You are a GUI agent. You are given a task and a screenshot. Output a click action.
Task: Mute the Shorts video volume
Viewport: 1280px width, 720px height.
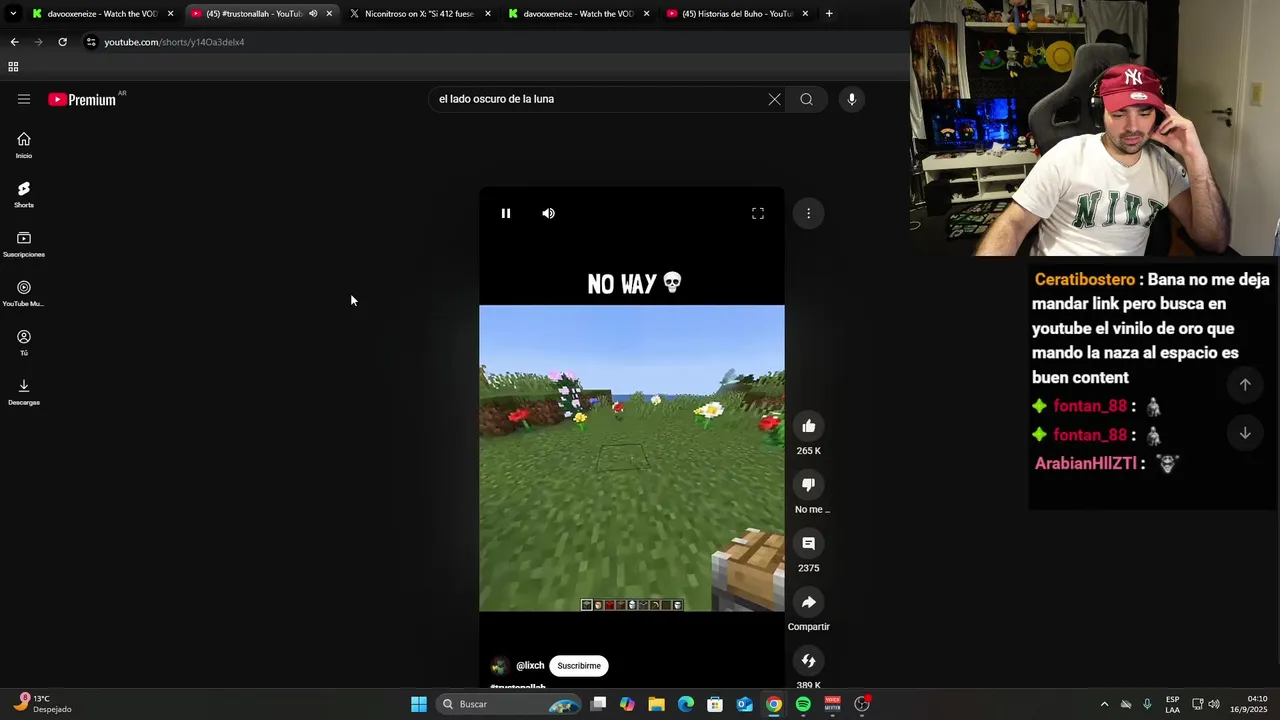(x=548, y=213)
